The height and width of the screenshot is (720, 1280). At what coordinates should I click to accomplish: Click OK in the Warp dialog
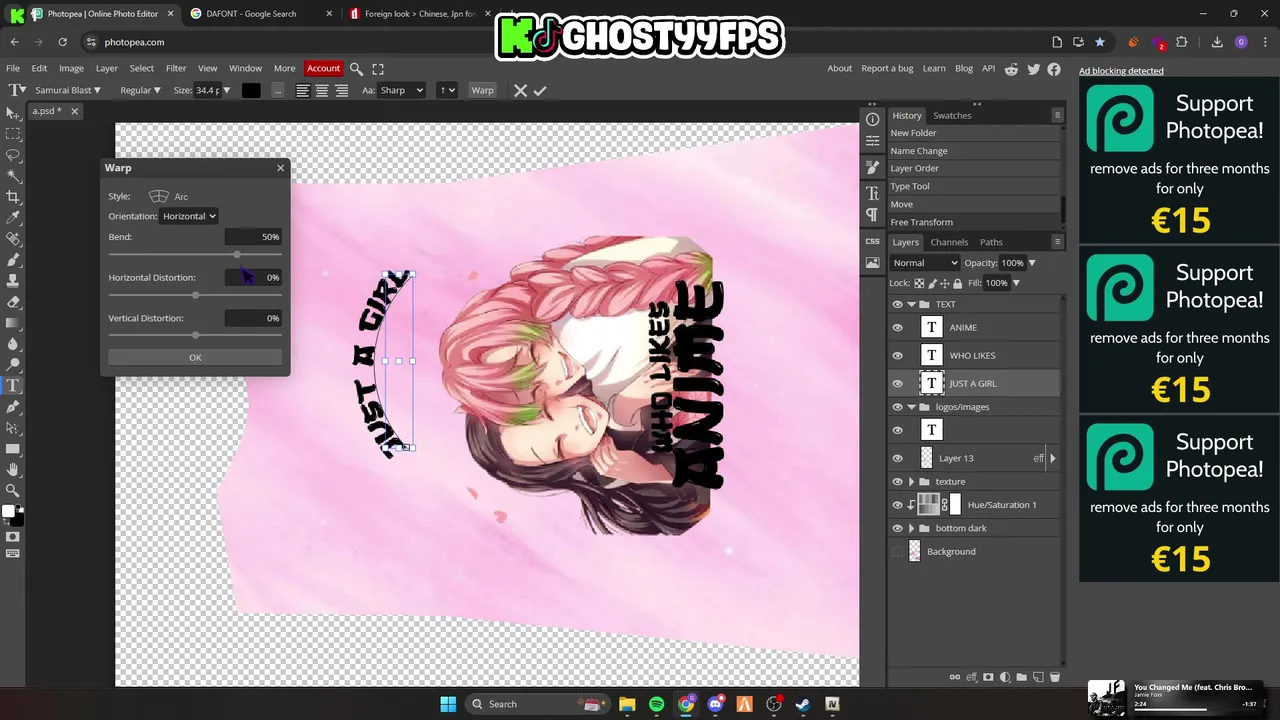195,357
